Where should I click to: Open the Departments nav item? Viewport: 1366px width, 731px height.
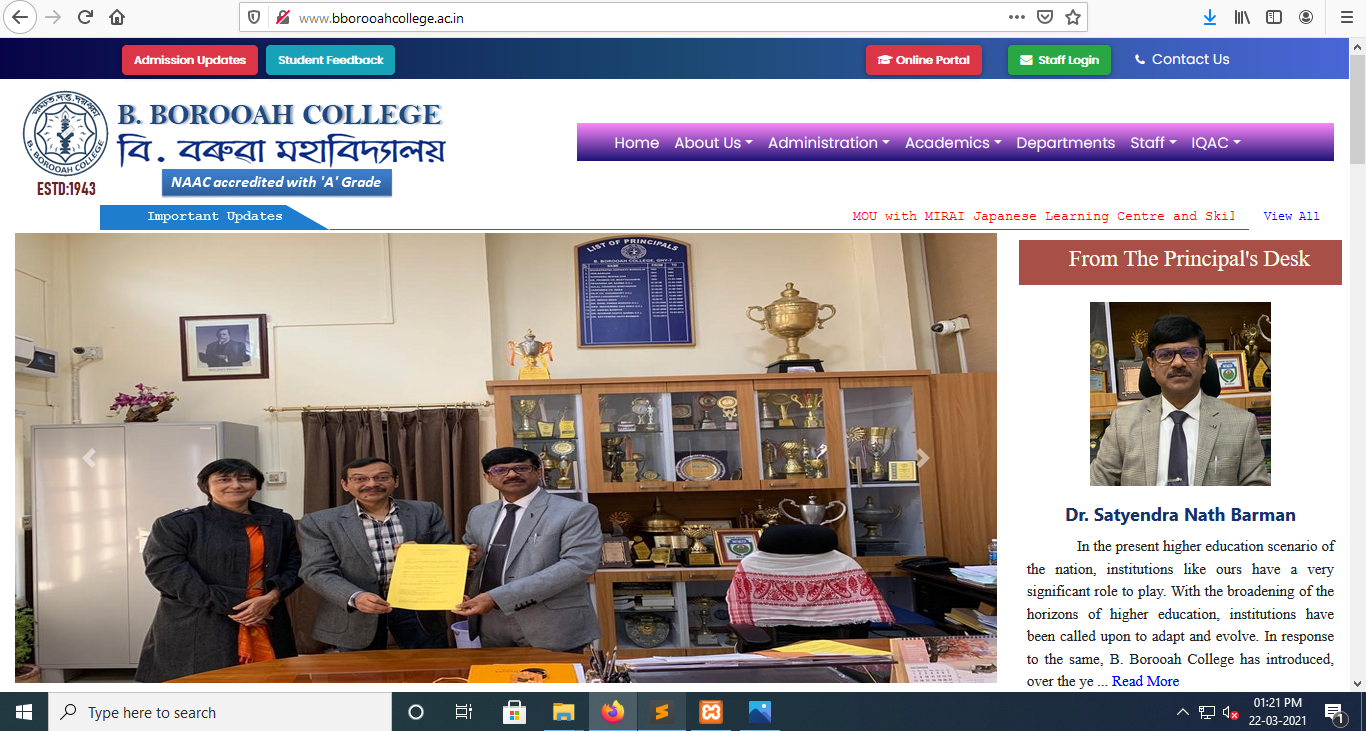(1066, 143)
